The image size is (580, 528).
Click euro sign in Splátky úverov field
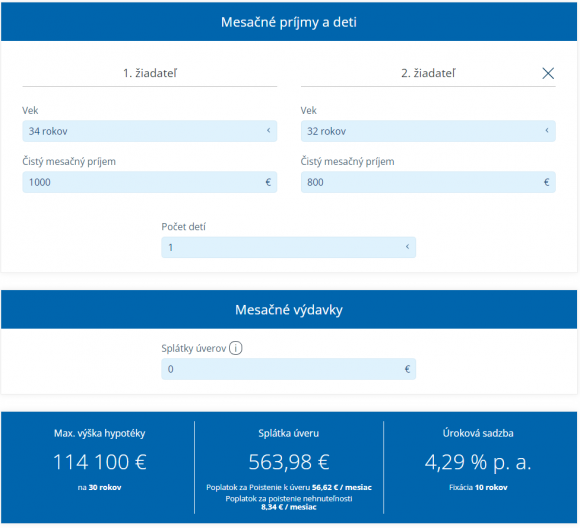[407, 369]
